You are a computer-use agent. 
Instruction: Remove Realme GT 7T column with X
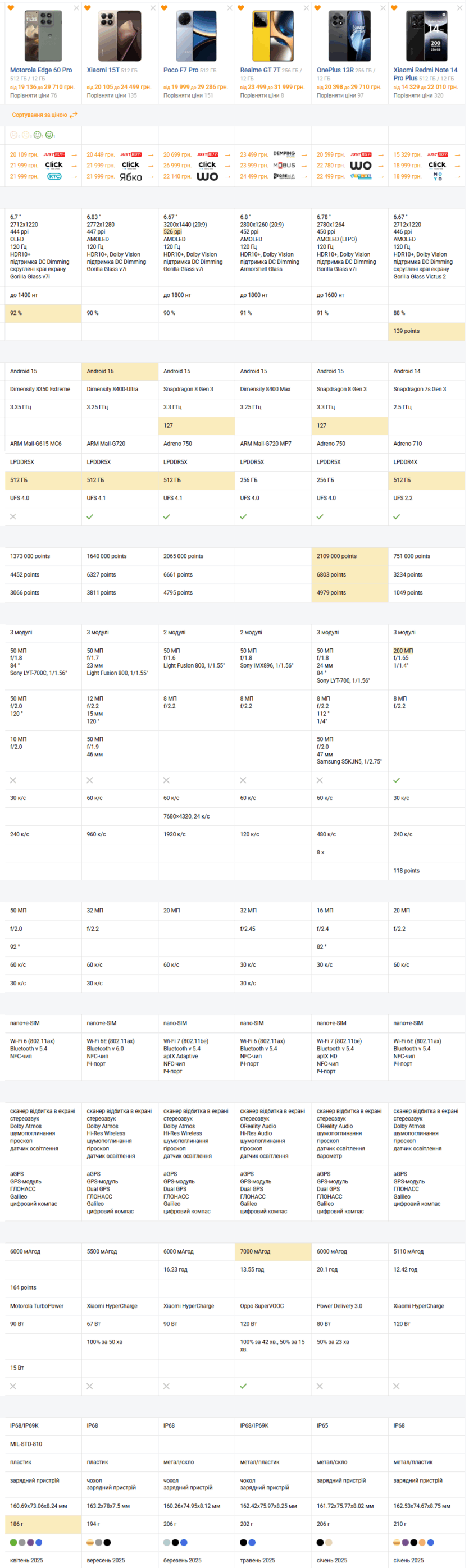(306, 8)
